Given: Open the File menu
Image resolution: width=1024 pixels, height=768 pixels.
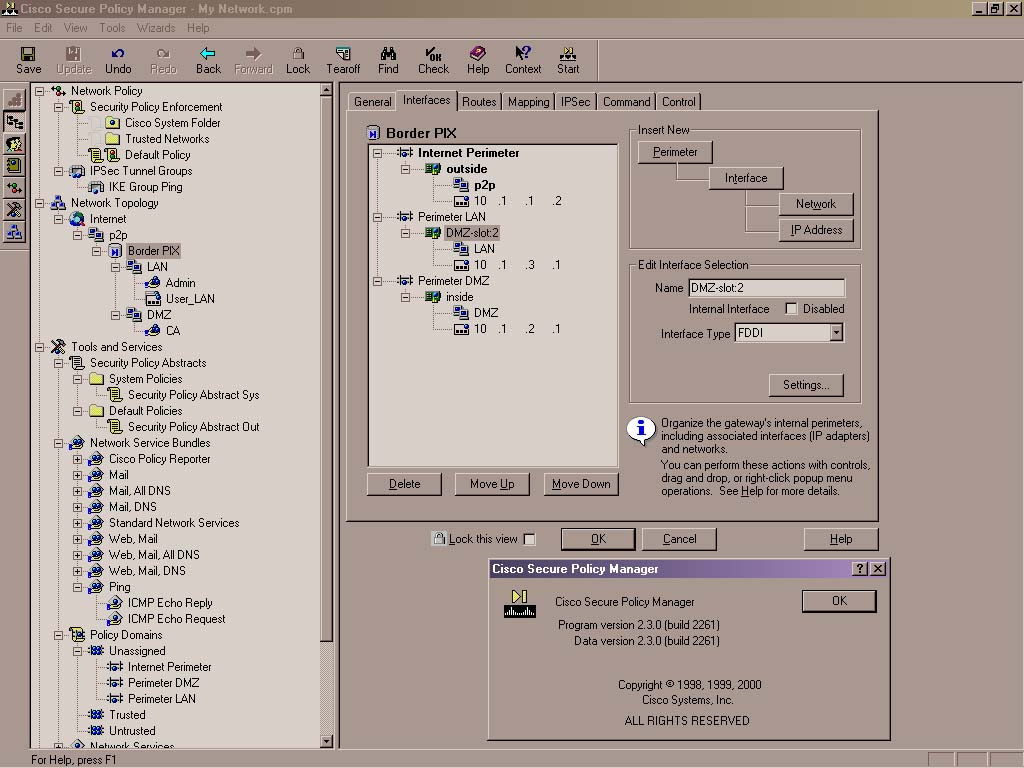Looking at the screenshot, I should coord(14,28).
